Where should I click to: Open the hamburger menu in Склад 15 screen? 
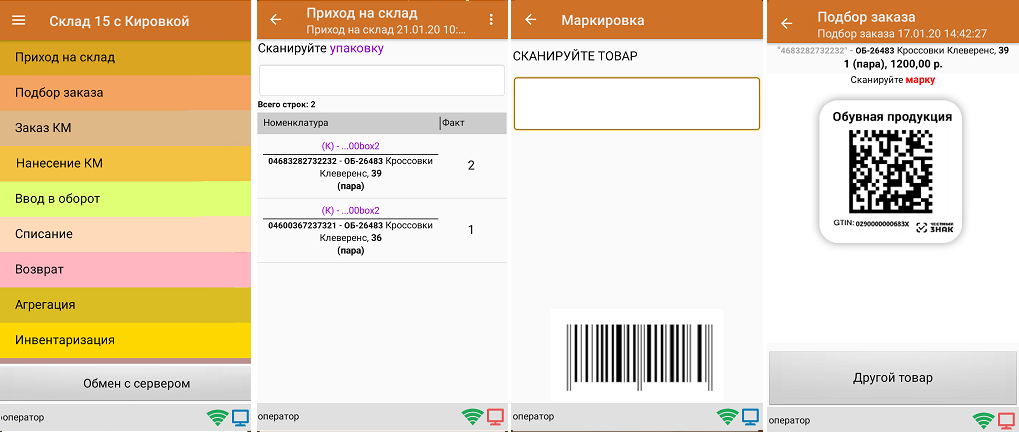coord(19,21)
